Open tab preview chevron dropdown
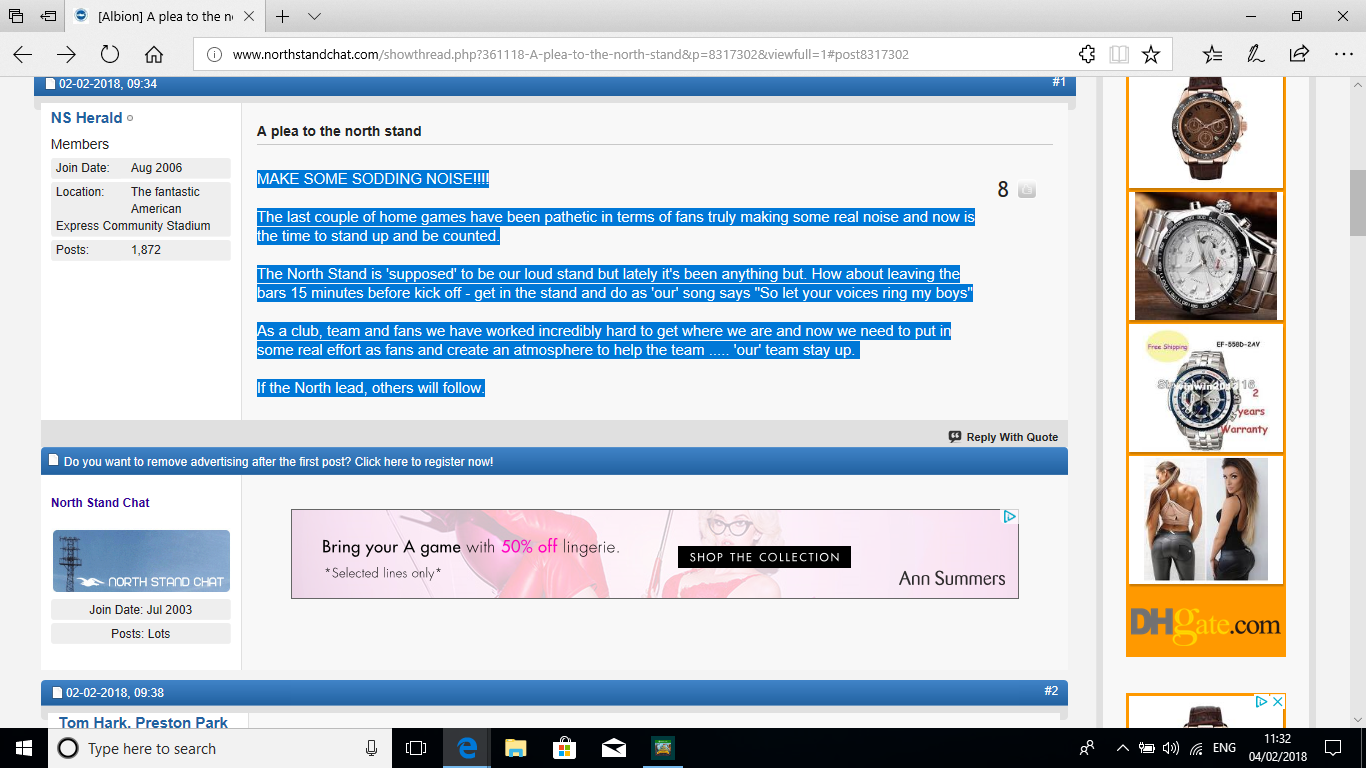Screen dimensions: 1366x768 [x=314, y=16]
